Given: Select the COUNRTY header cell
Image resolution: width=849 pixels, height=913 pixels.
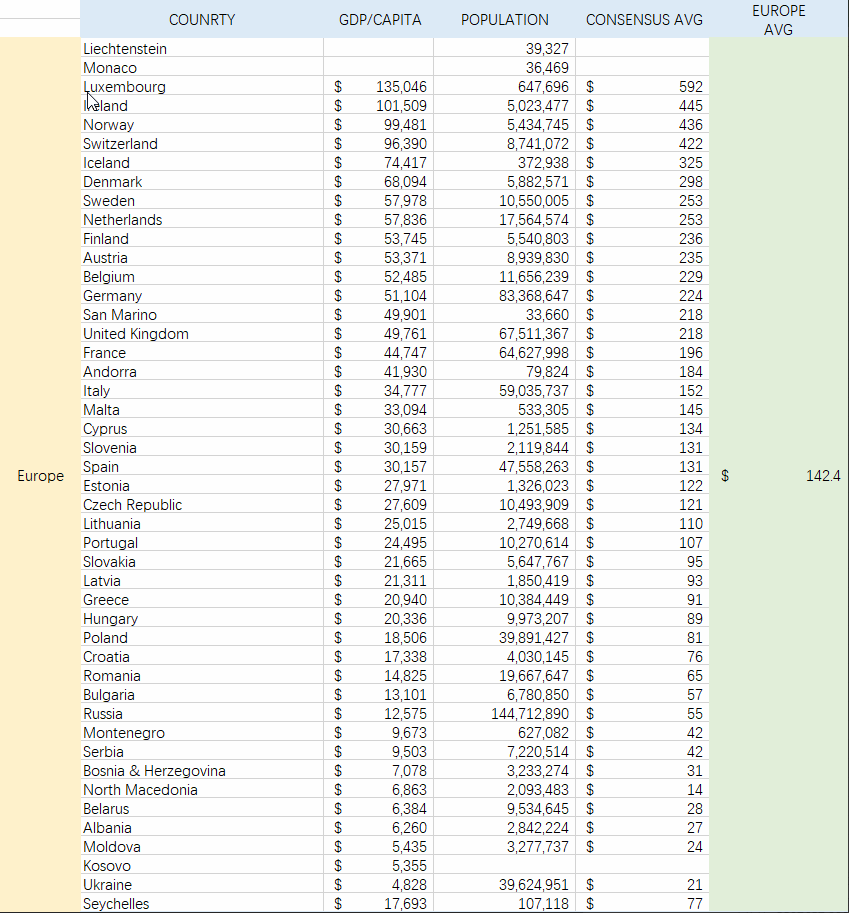Looking at the screenshot, I should (201, 19).
